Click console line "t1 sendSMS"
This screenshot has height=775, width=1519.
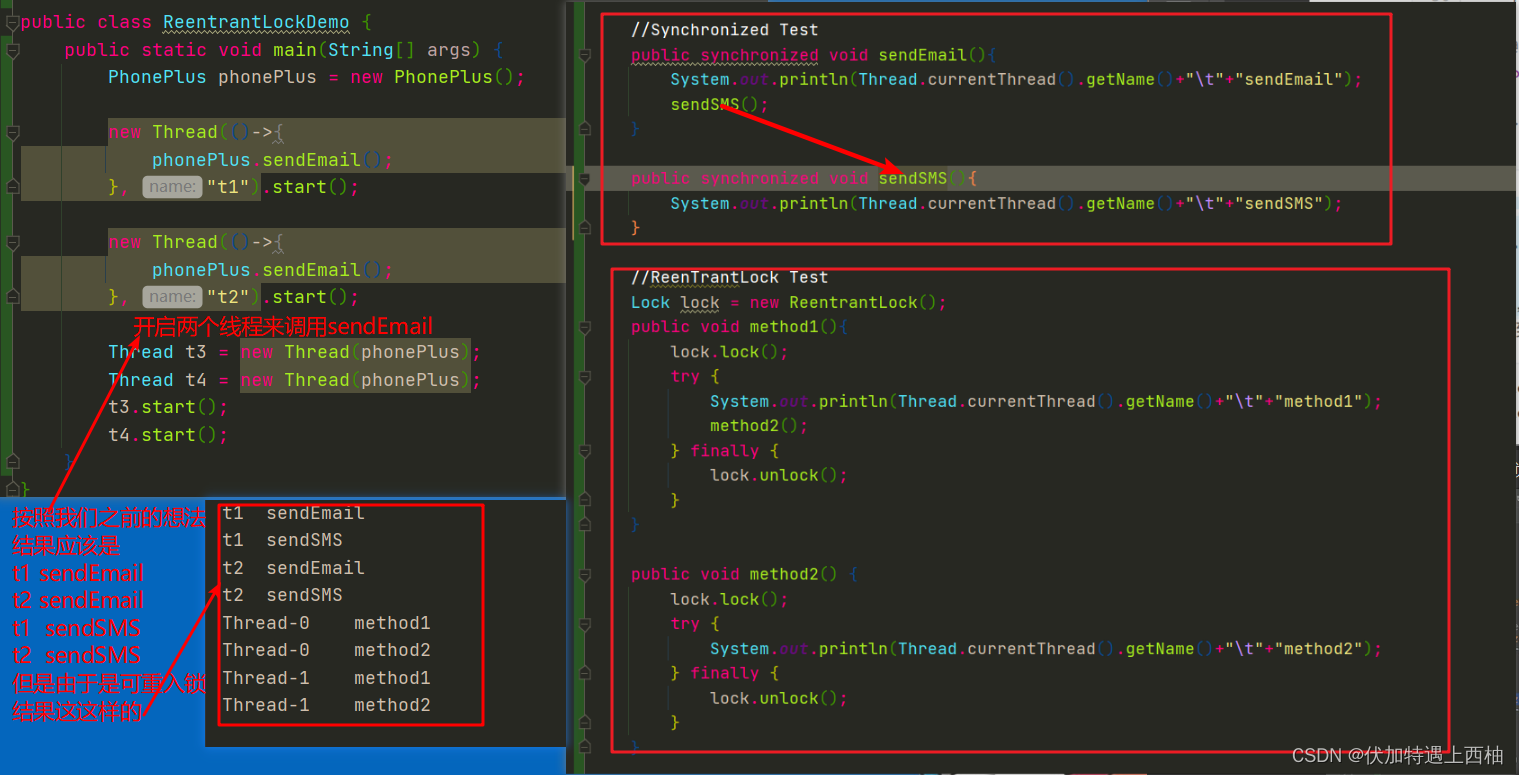coord(282,540)
